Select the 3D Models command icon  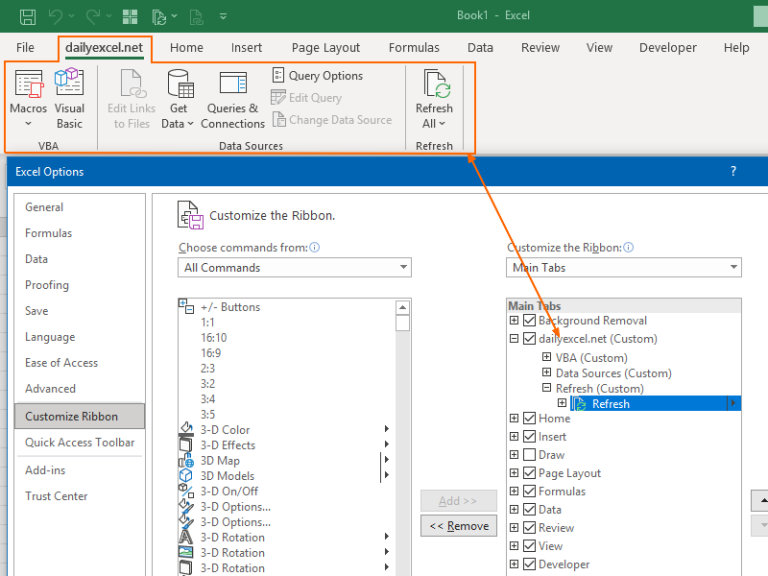[186, 476]
